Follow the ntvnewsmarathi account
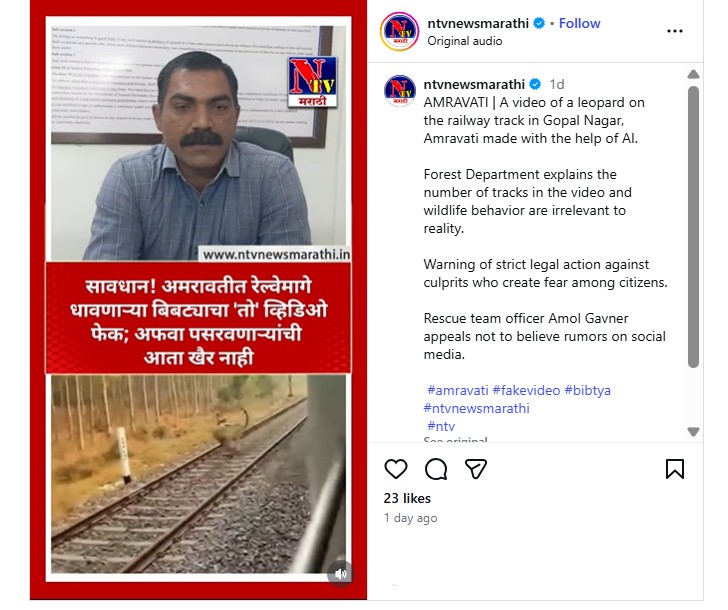Screen dimensions: 728x610 (x=579, y=23)
